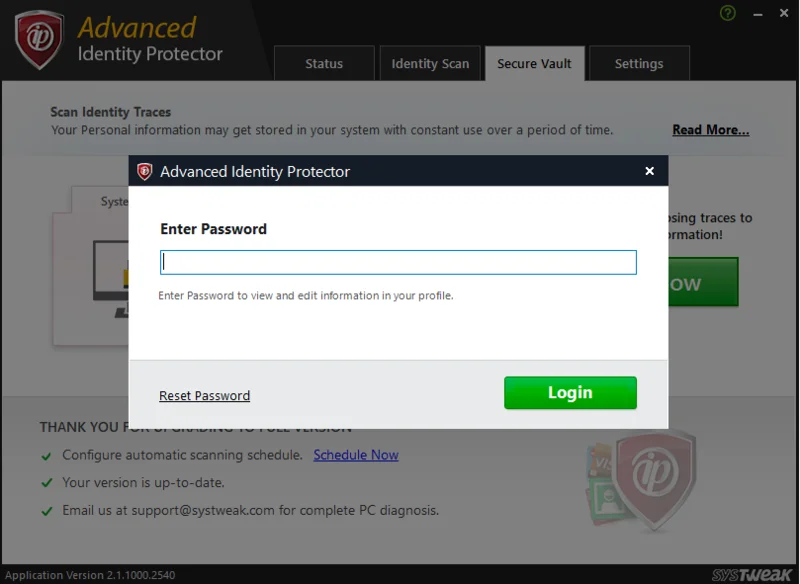Open the Reset Password link

click(x=205, y=395)
